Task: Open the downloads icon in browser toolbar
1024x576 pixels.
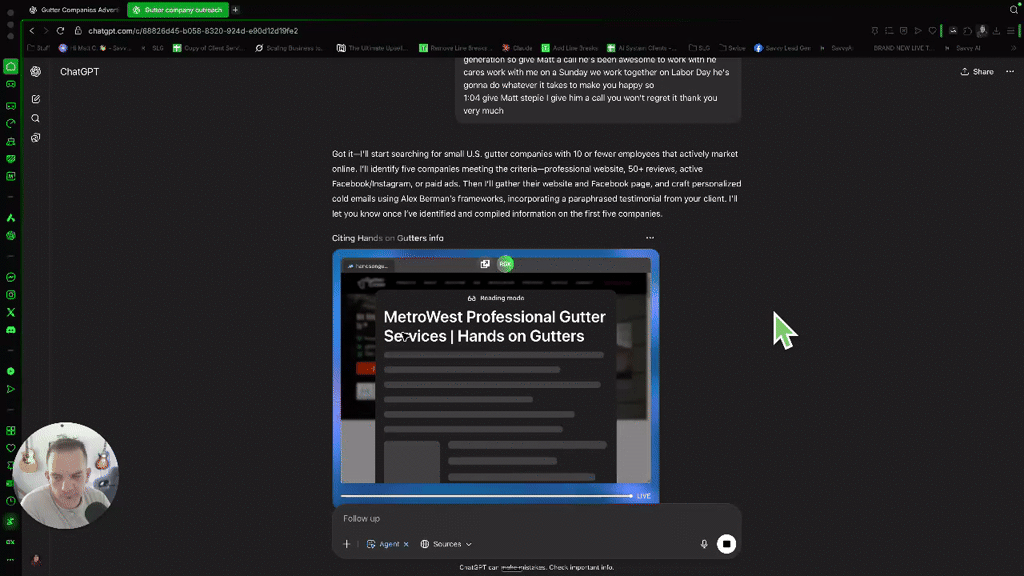Action: click(x=996, y=31)
